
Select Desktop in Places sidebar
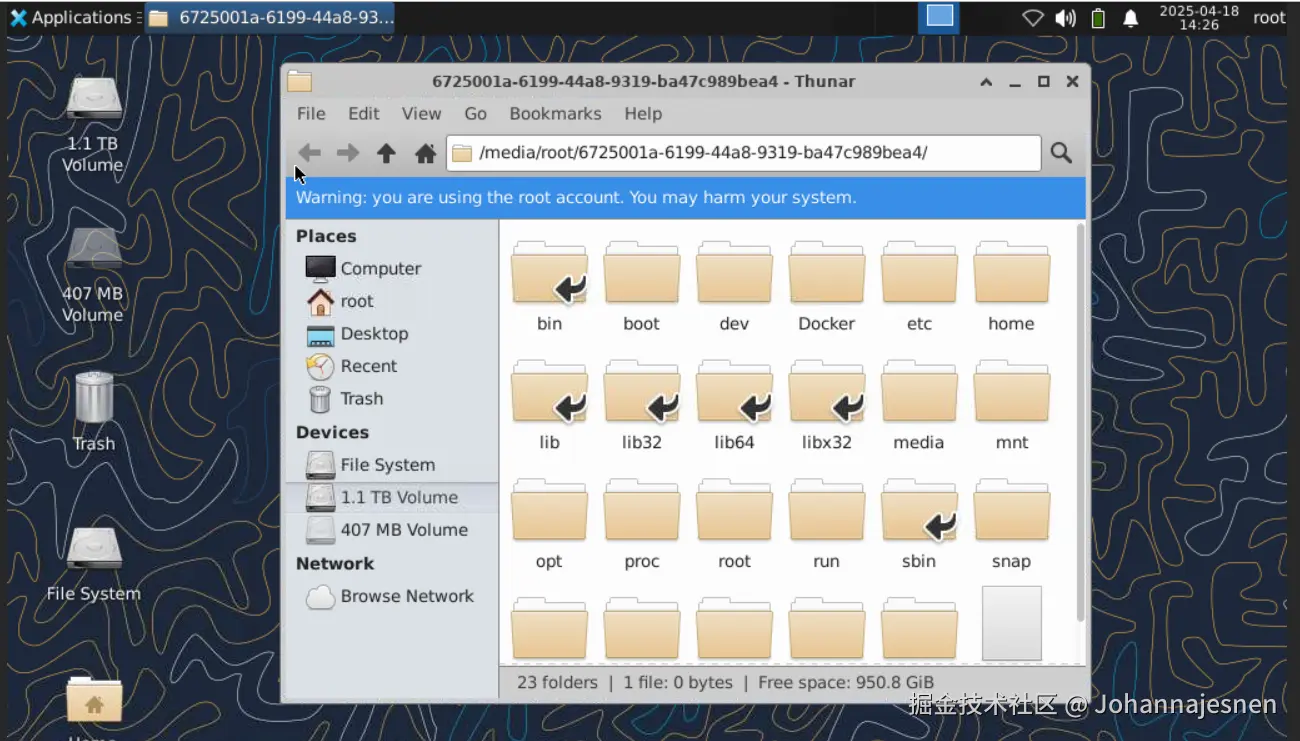coord(391,333)
